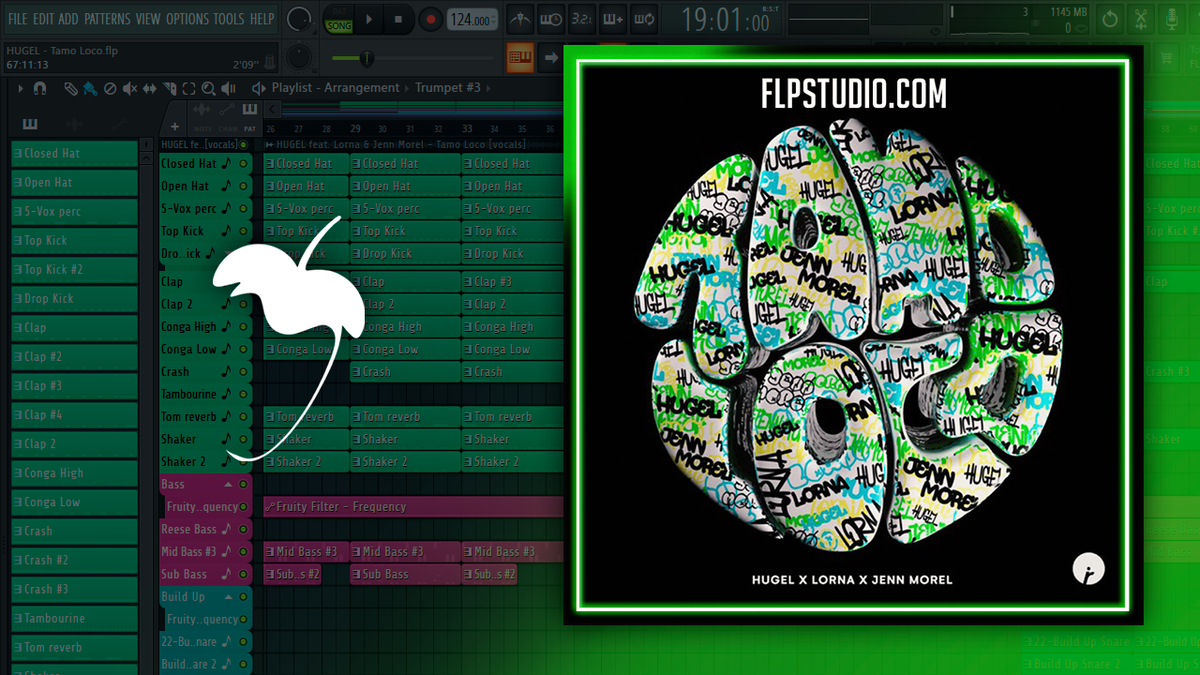The height and width of the screenshot is (675, 1200).
Task: Open the Playlist Arrangement dropdown arrow
Action: click(407, 88)
